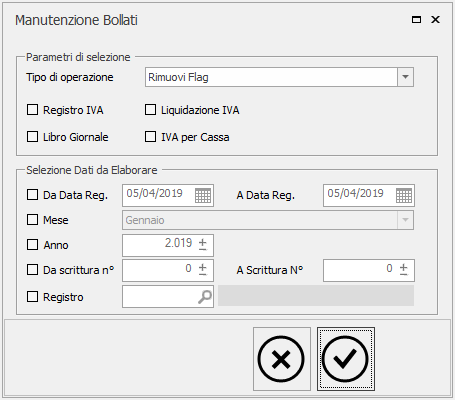Image resolution: width=455 pixels, height=400 pixels.
Task: Click the Registro search magnifier icon
Action: pyautogui.click(x=205, y=297)
